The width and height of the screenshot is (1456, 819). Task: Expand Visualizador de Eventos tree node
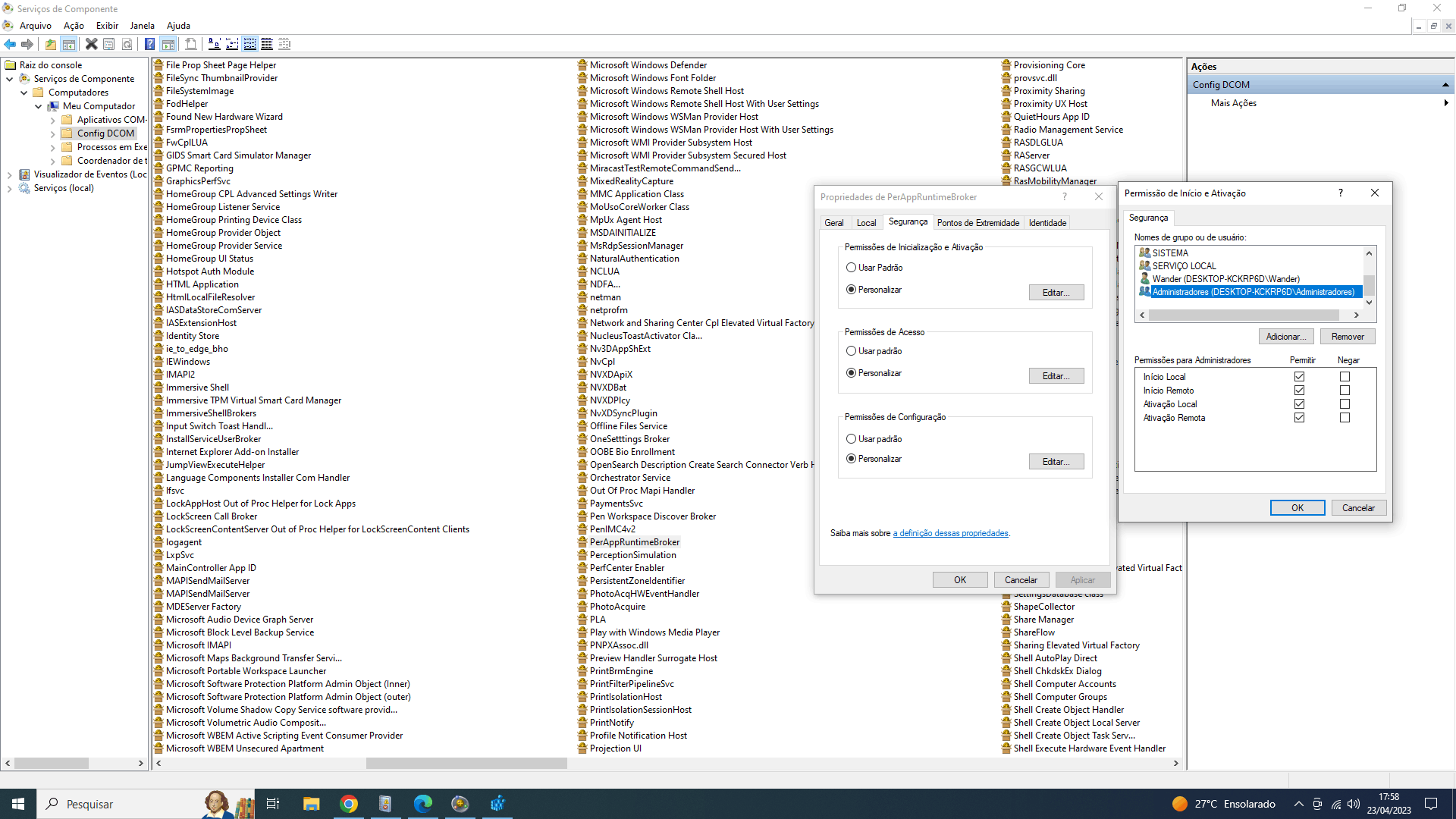point(7,174)
